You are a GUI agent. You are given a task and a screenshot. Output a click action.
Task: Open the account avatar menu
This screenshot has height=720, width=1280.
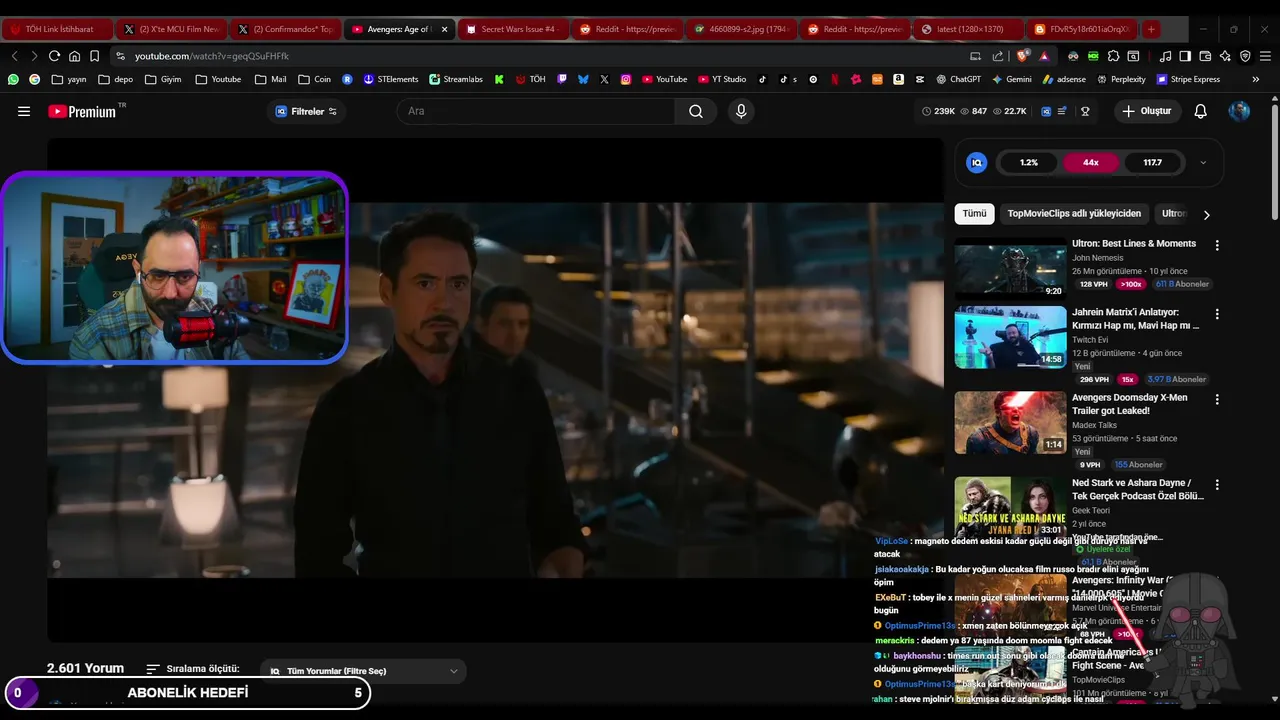1239,111
